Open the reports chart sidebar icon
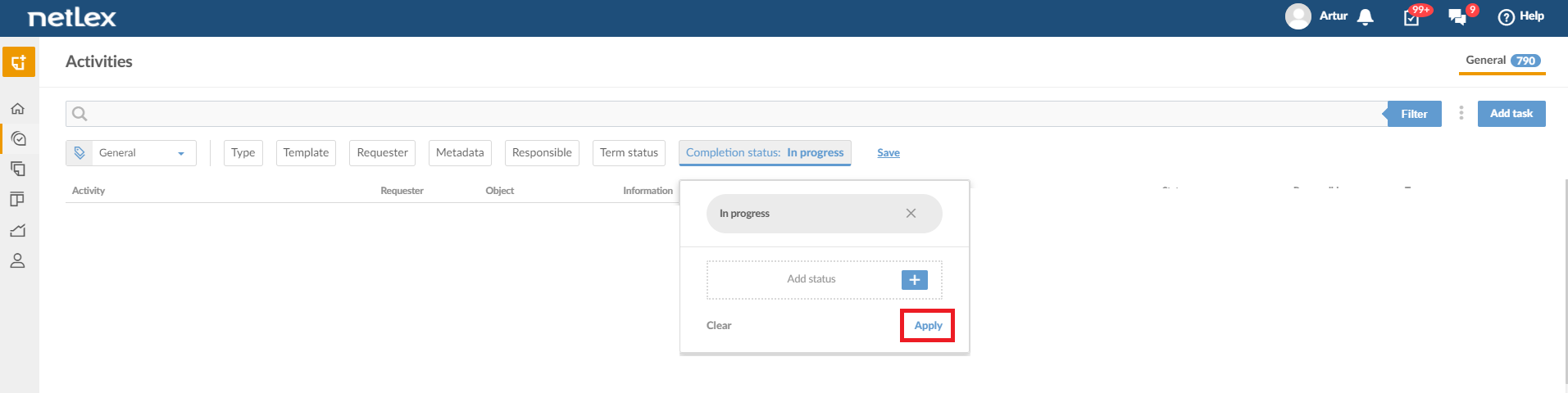Image resolution: width=1568 pixels, height=393 pixels. tap(18, 231)
